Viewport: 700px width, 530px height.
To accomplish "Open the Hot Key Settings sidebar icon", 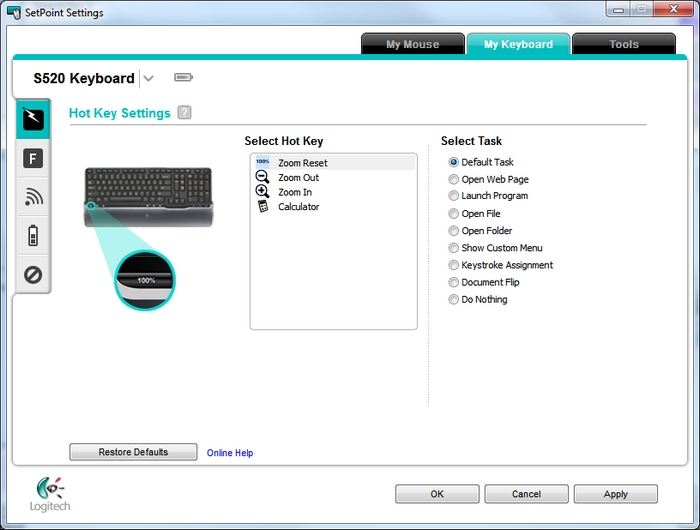I will pyautogui.click(x=33, y=119).
